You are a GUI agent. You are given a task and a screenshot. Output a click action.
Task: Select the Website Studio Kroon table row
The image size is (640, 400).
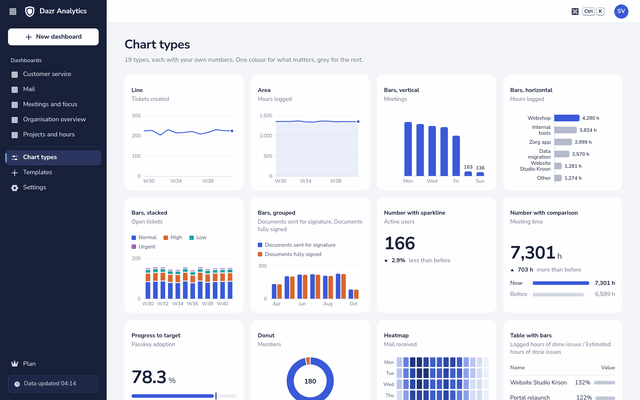click(562, 382)
